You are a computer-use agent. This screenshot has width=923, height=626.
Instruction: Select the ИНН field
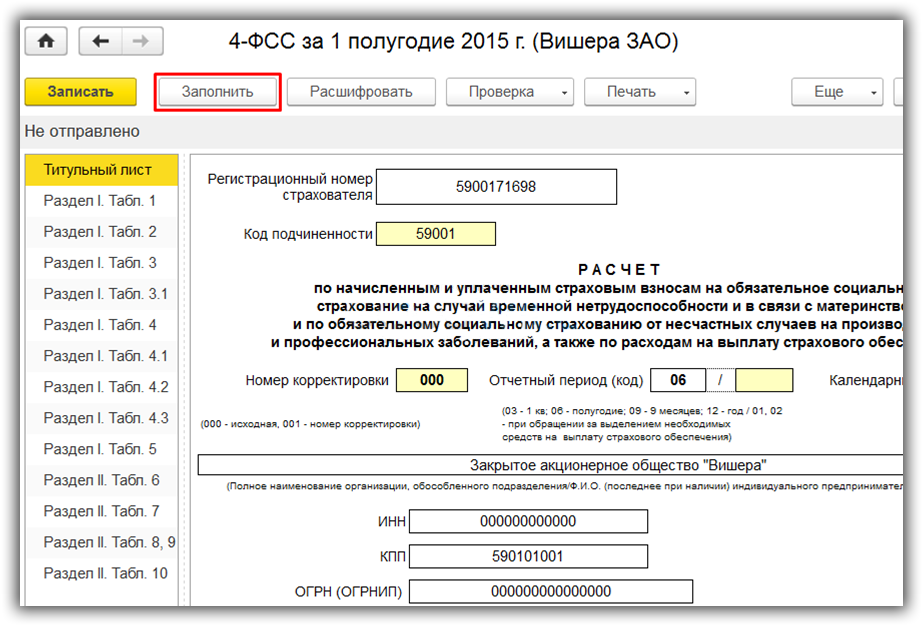(529, 521)
